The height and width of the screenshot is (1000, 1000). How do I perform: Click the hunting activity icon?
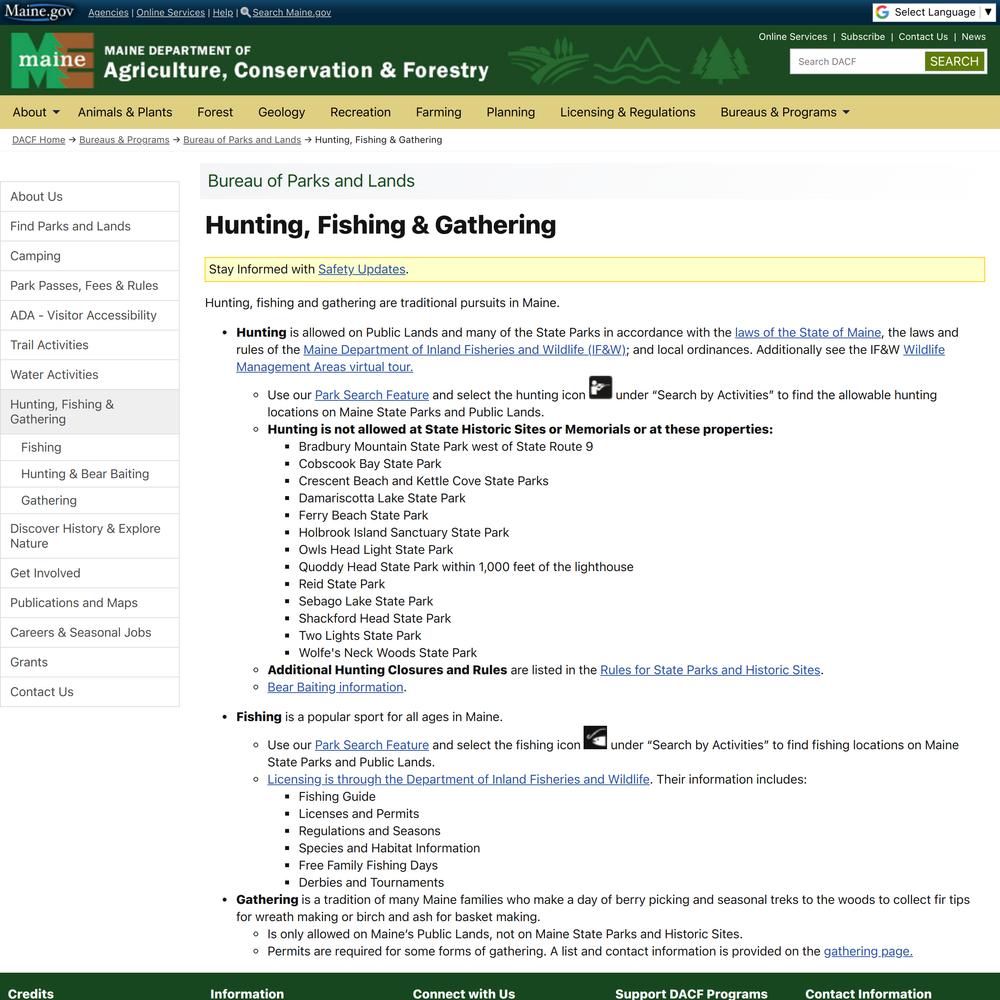tap(600, 387)
